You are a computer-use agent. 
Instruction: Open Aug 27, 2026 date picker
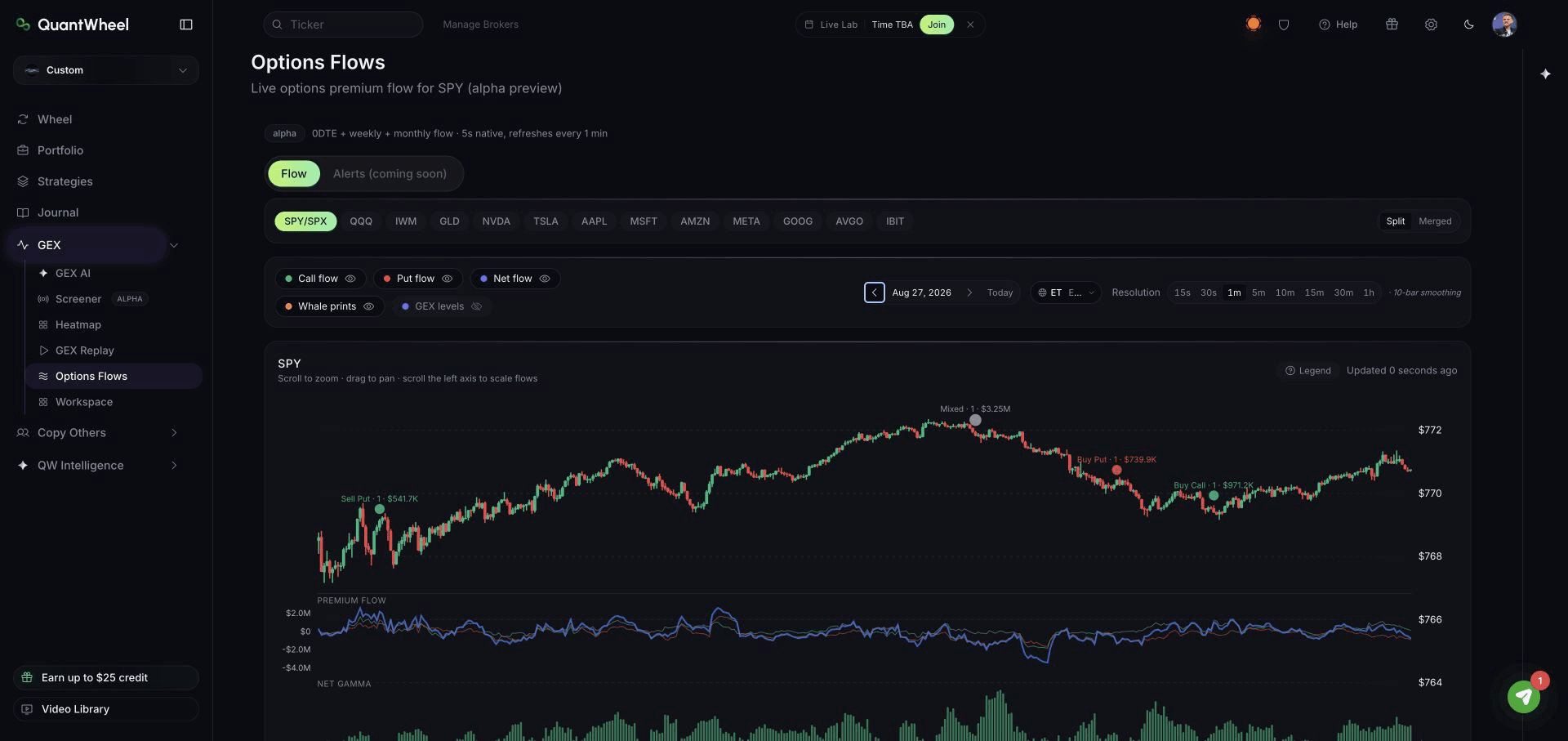[x=921, y=292]
